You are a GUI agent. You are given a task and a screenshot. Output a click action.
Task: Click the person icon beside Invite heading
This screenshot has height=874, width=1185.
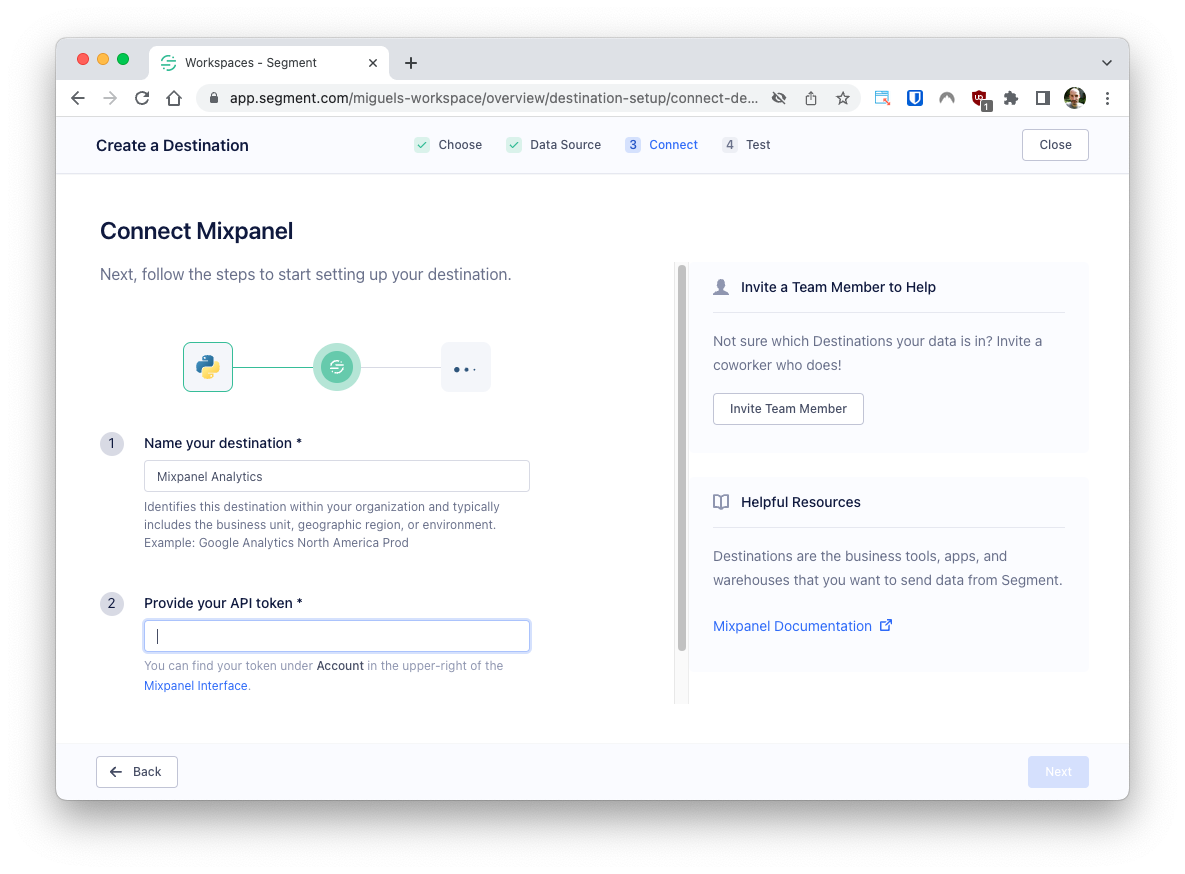[721, 287]
